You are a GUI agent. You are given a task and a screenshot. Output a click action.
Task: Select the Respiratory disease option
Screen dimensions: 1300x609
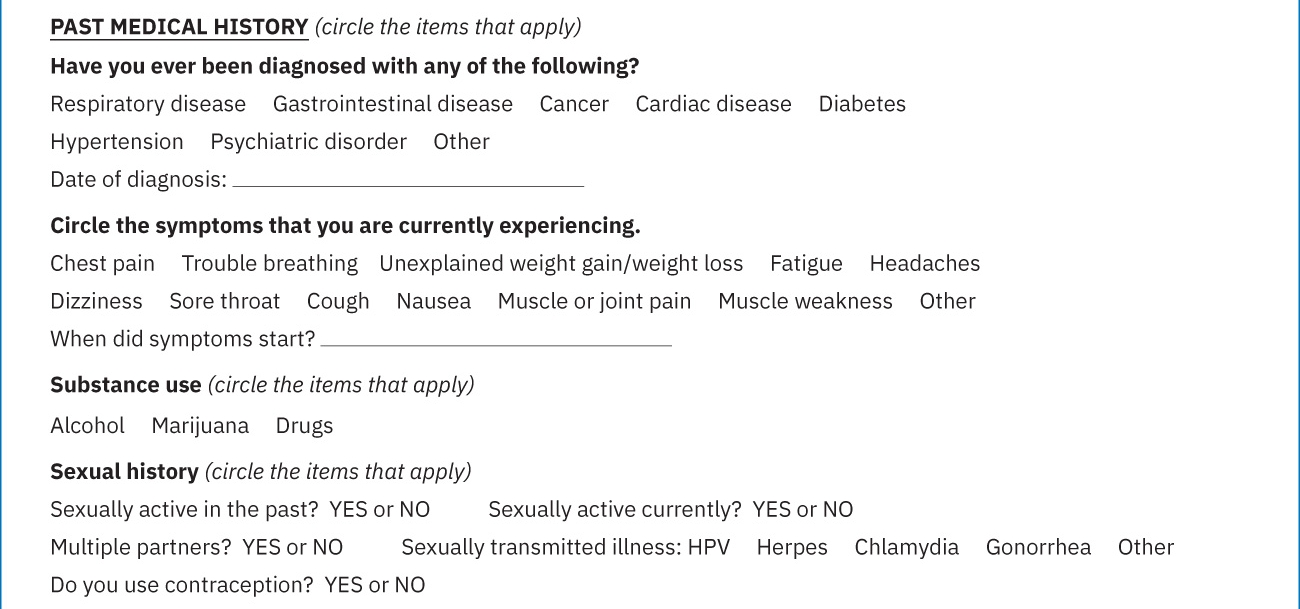[x=148, y=104]
